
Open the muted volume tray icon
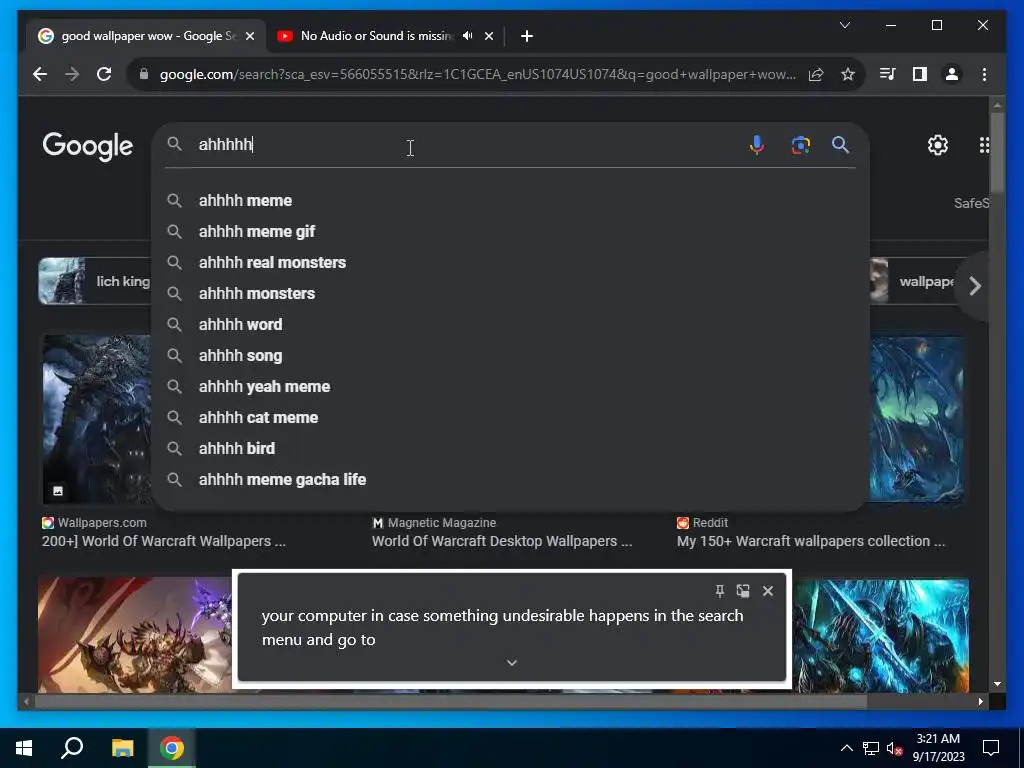(894, 748)
